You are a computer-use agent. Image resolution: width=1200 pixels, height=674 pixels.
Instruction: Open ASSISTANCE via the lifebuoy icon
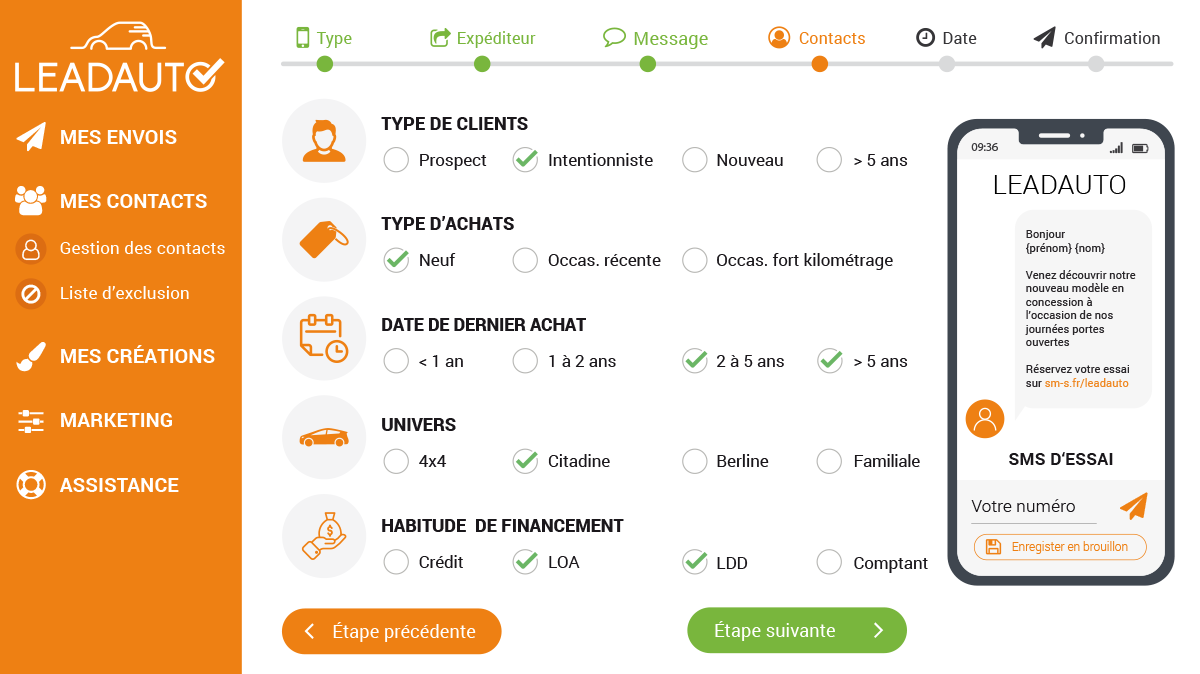pos(30,484)
